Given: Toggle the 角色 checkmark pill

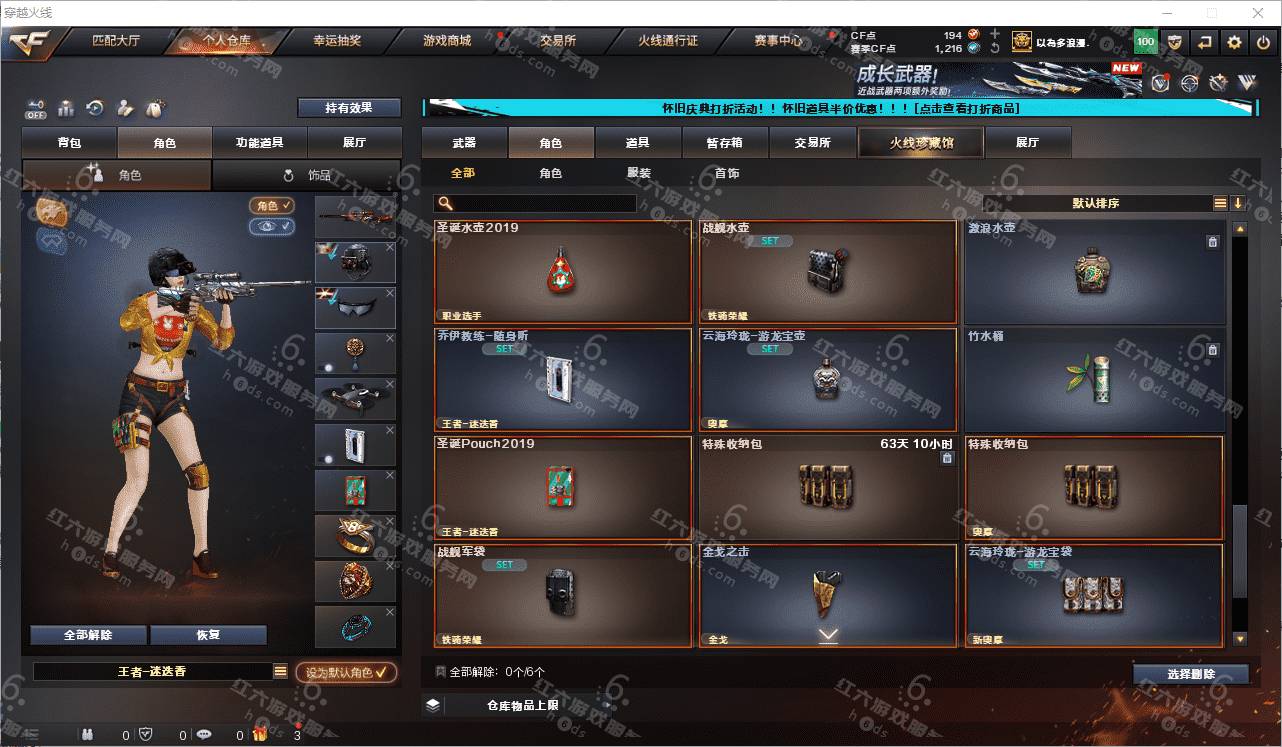Looking at the screenshot, I should tap(272, 205).
